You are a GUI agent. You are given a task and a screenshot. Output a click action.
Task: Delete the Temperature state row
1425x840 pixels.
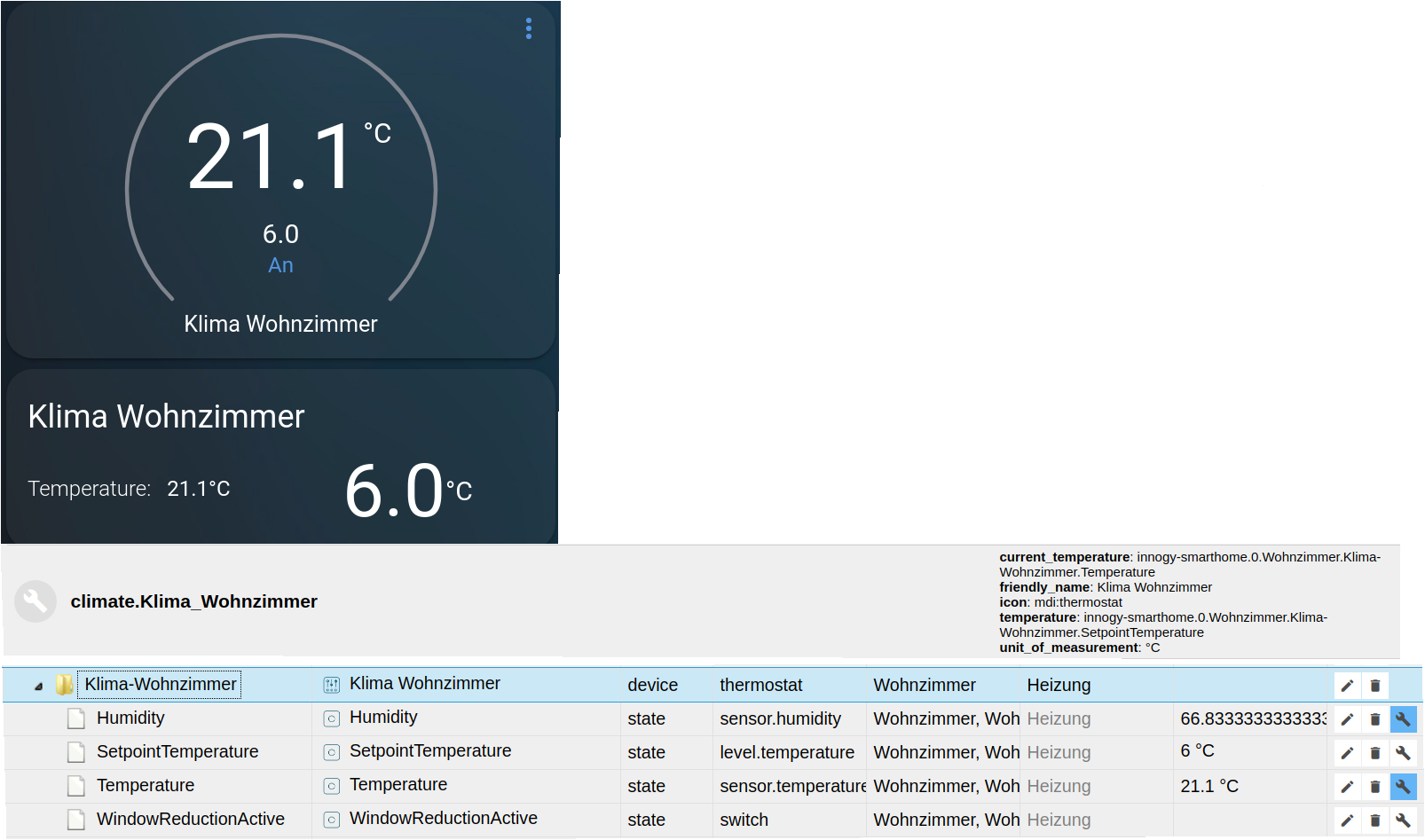pos(1375,787)
